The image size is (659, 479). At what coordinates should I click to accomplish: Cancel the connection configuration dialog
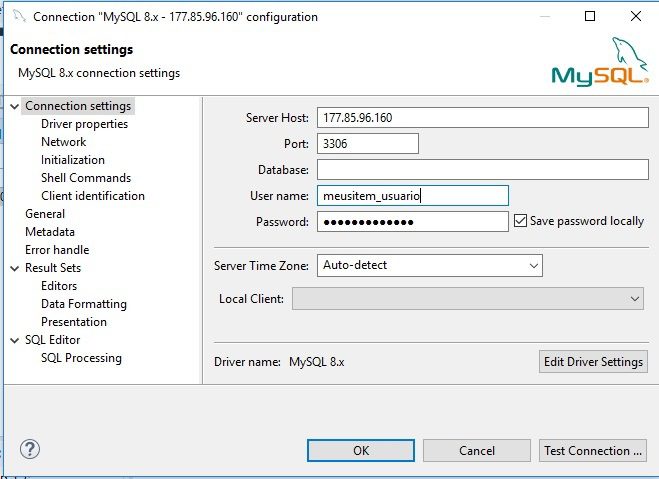pos(477,450)
